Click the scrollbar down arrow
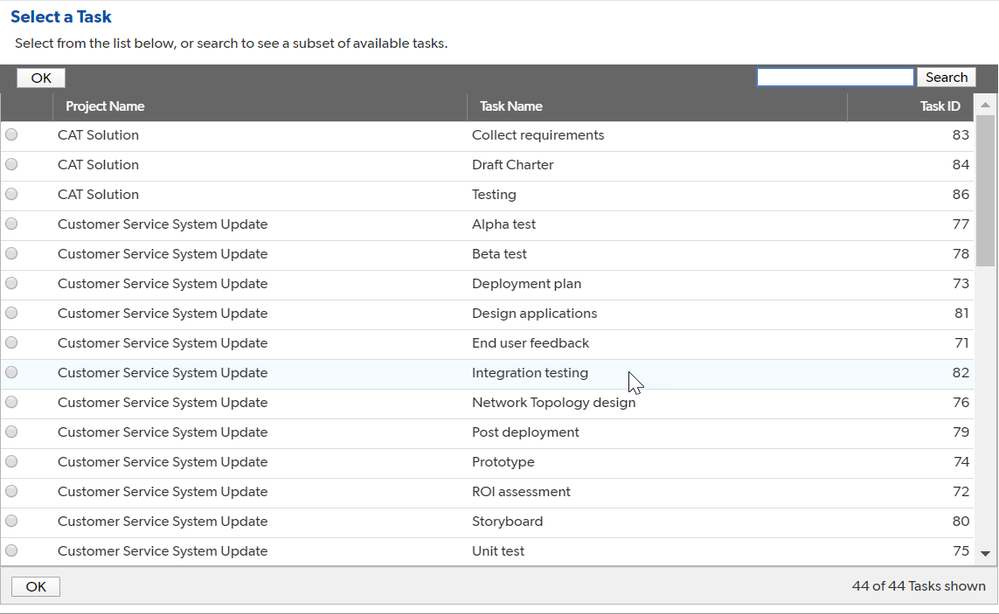The width and height of the screenshot is (999, 614). click(985, 553)
